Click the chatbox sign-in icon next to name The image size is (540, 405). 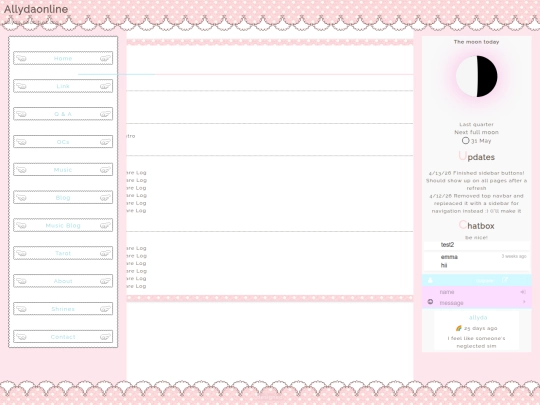click(x=523, y=292)
